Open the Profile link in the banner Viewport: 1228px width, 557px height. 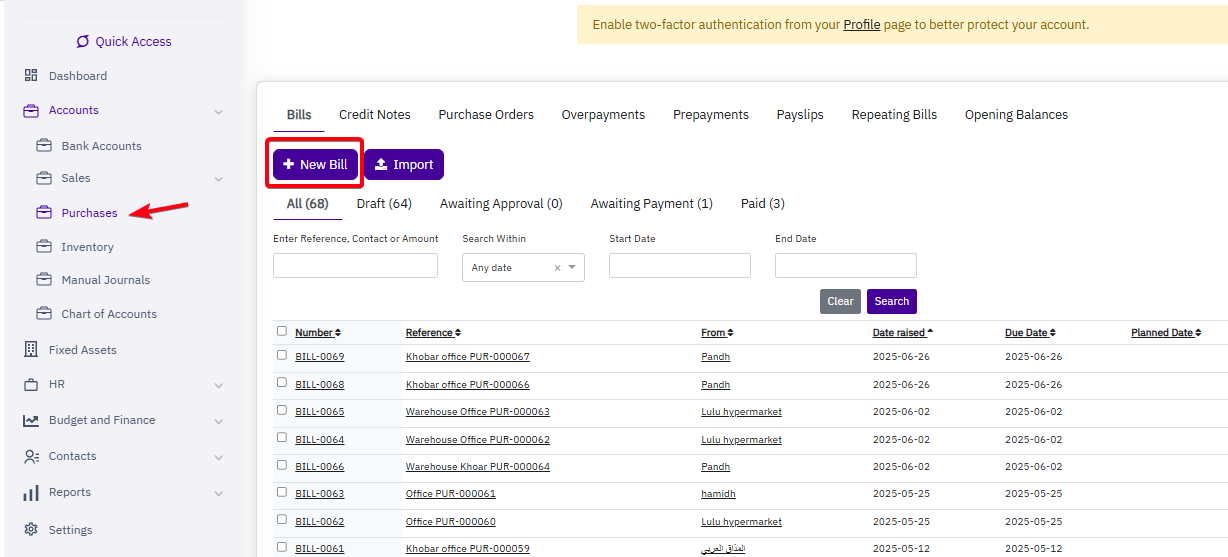861,24
